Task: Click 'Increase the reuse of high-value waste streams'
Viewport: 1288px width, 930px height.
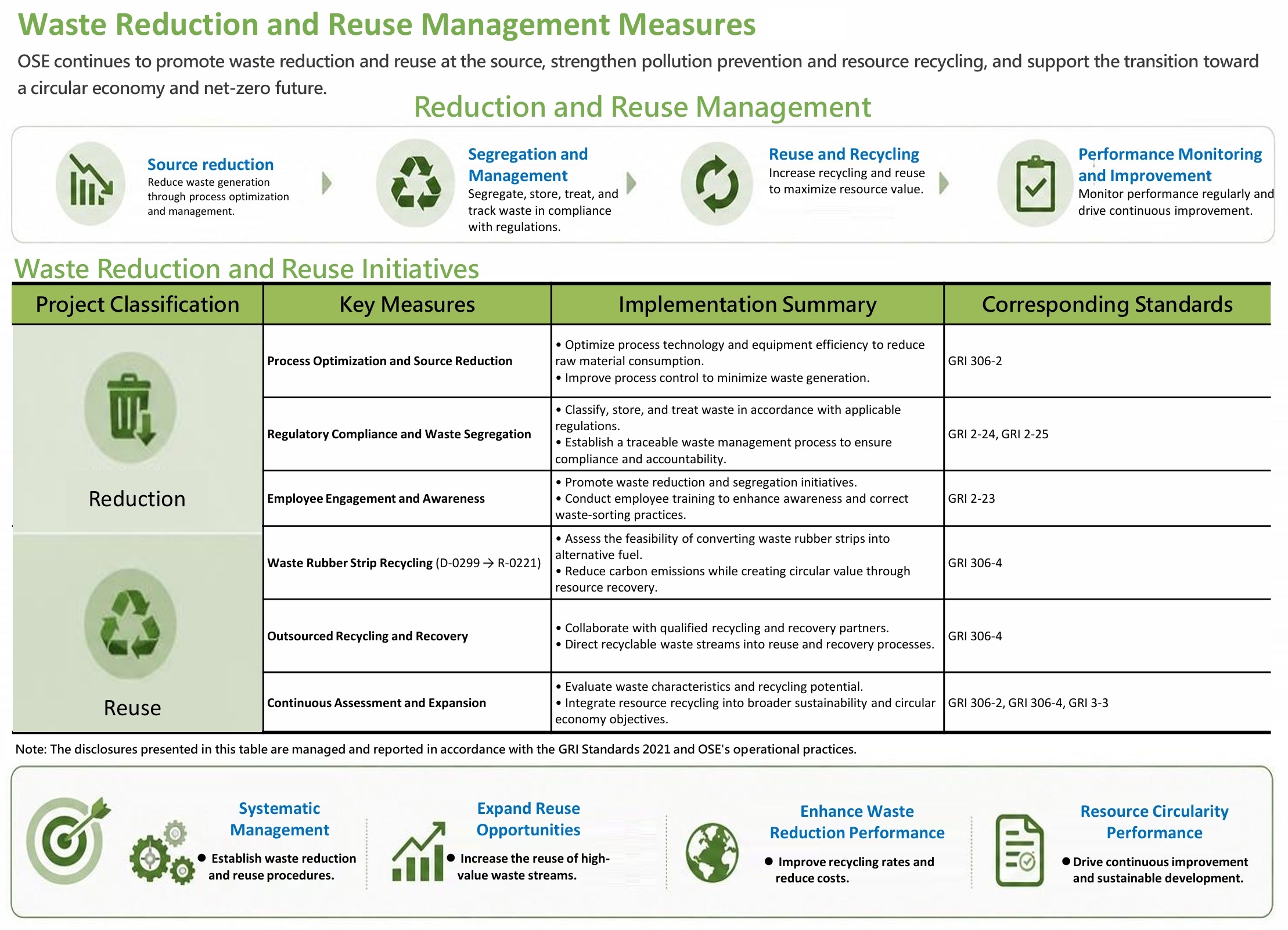Action: (x=528, y=867)
